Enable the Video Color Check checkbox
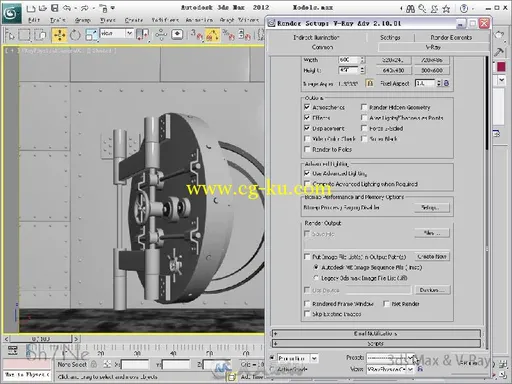 (x=307, y=139)
